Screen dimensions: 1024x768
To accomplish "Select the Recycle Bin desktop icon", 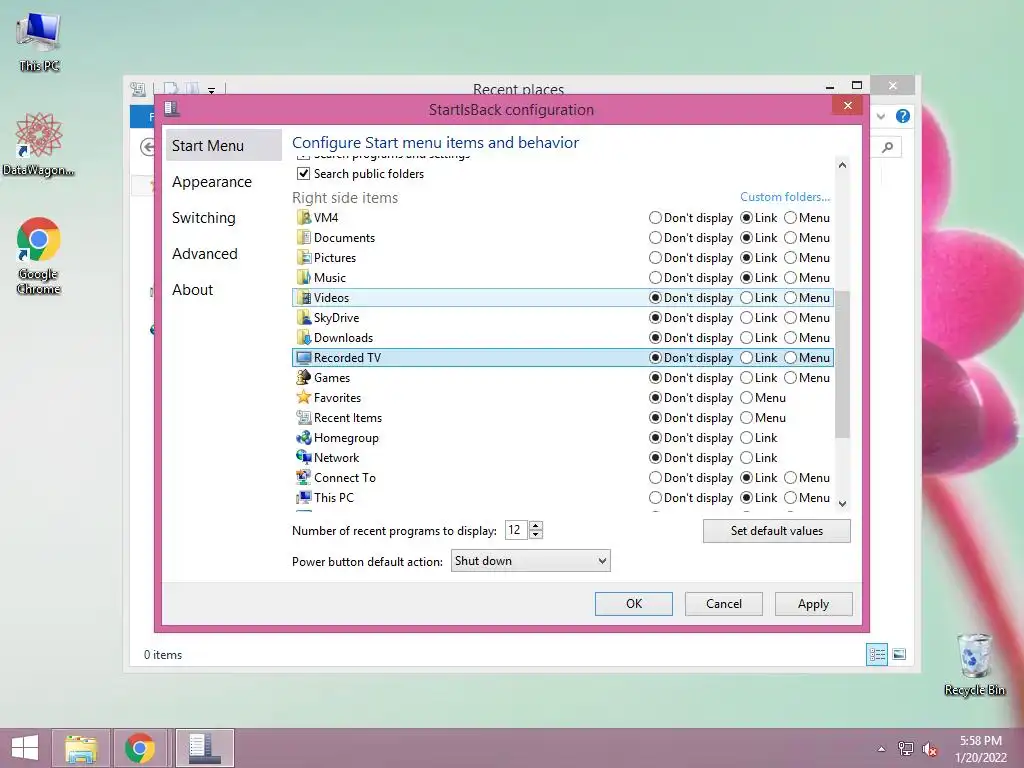I will [x=974, y=664].
